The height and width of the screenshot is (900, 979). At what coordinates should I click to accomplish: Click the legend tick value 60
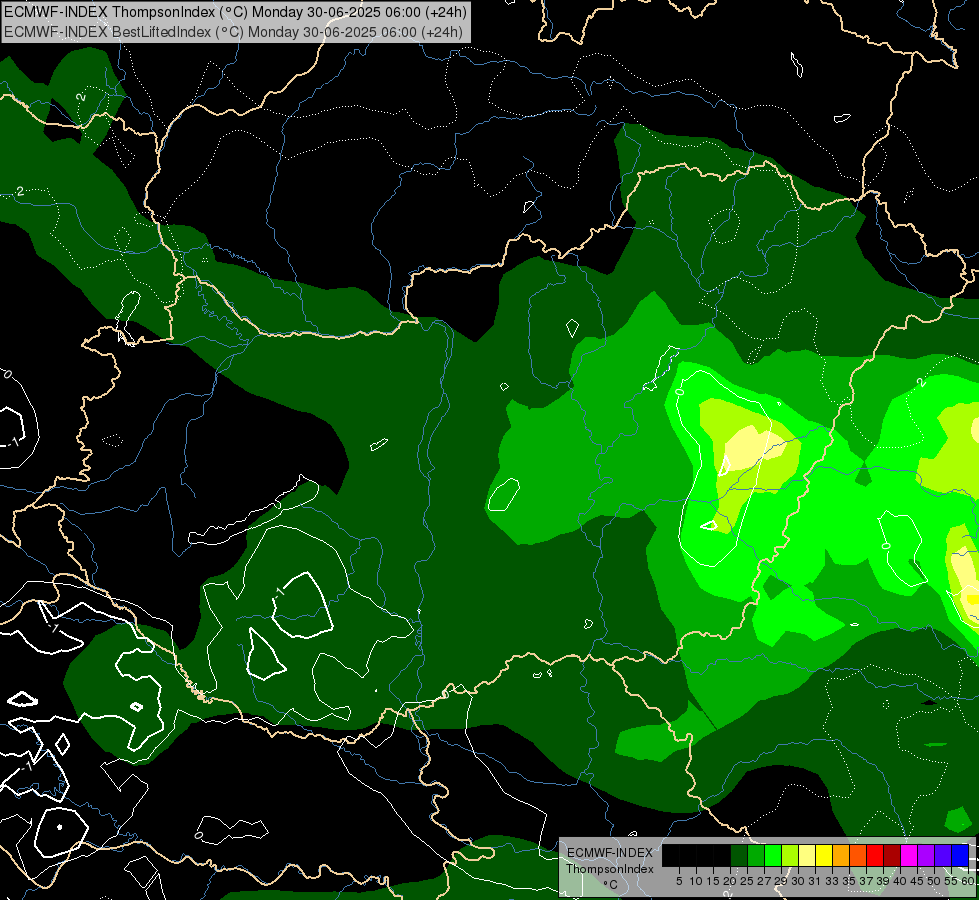point(968,881)
